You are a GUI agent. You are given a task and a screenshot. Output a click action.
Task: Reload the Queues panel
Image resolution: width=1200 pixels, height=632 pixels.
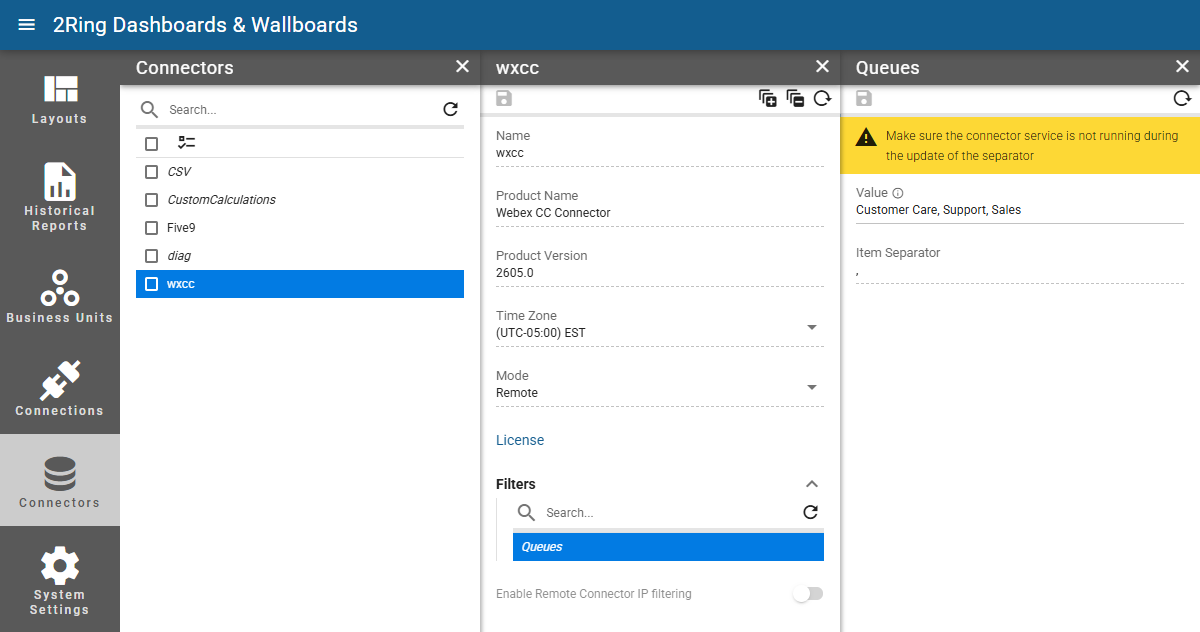[x=1182, y=98]
